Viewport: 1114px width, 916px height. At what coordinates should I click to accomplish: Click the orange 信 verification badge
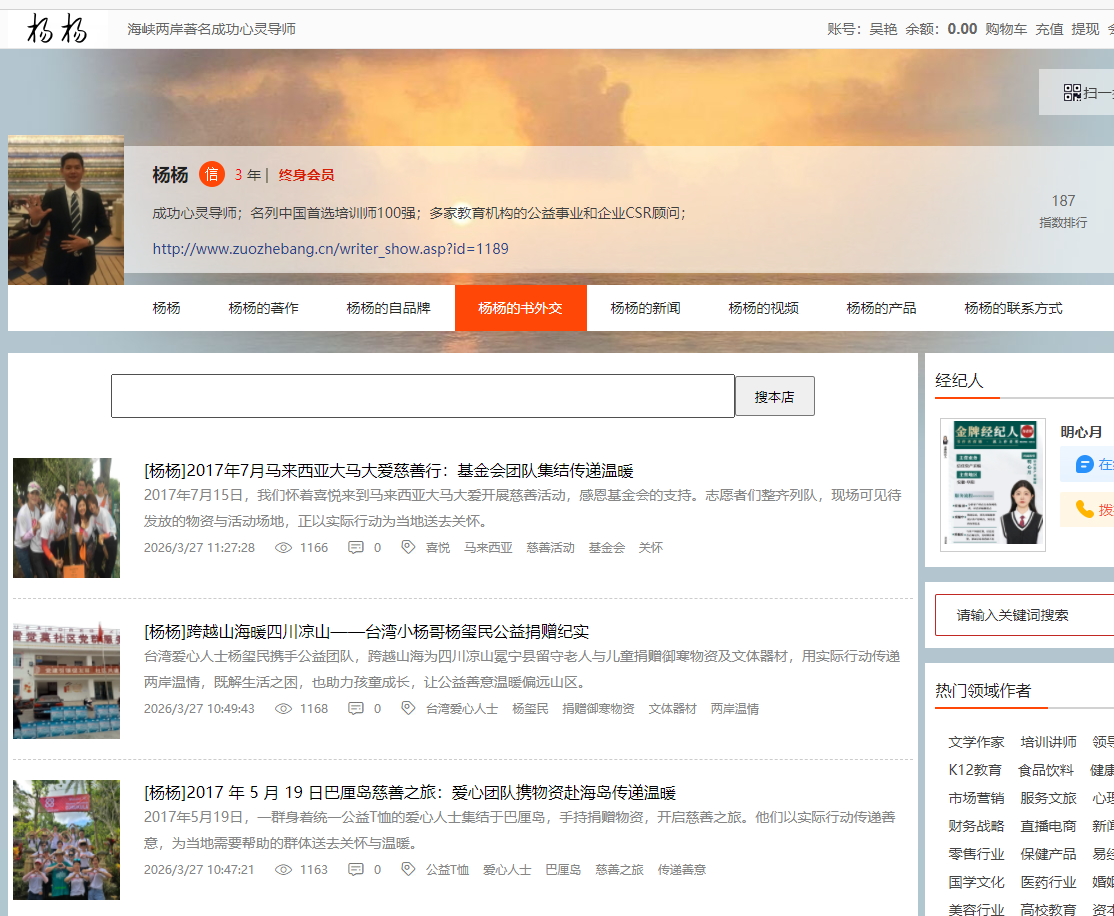(212, 174)
